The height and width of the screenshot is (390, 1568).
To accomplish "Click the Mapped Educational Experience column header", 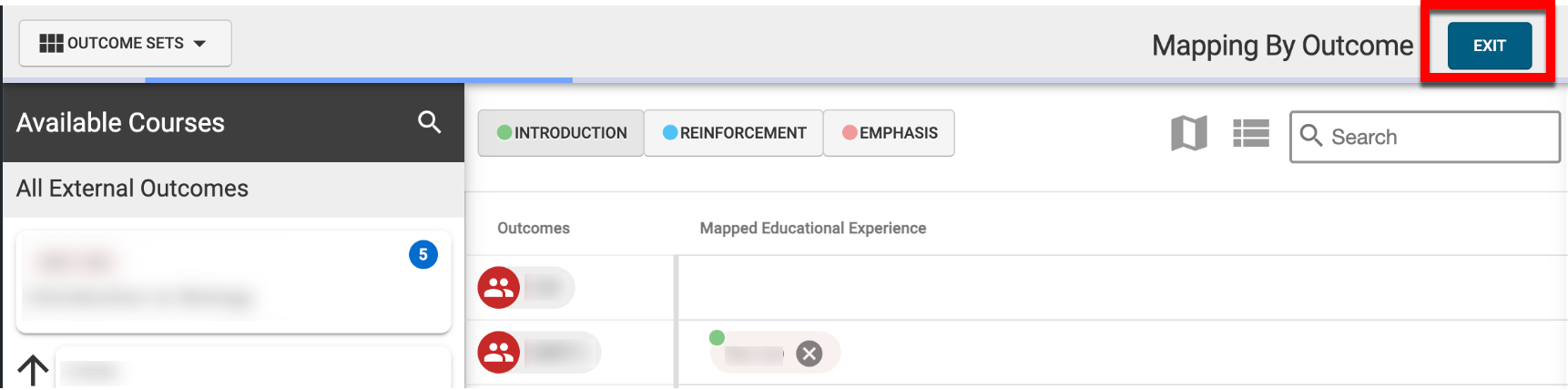I will pos(812,228).
